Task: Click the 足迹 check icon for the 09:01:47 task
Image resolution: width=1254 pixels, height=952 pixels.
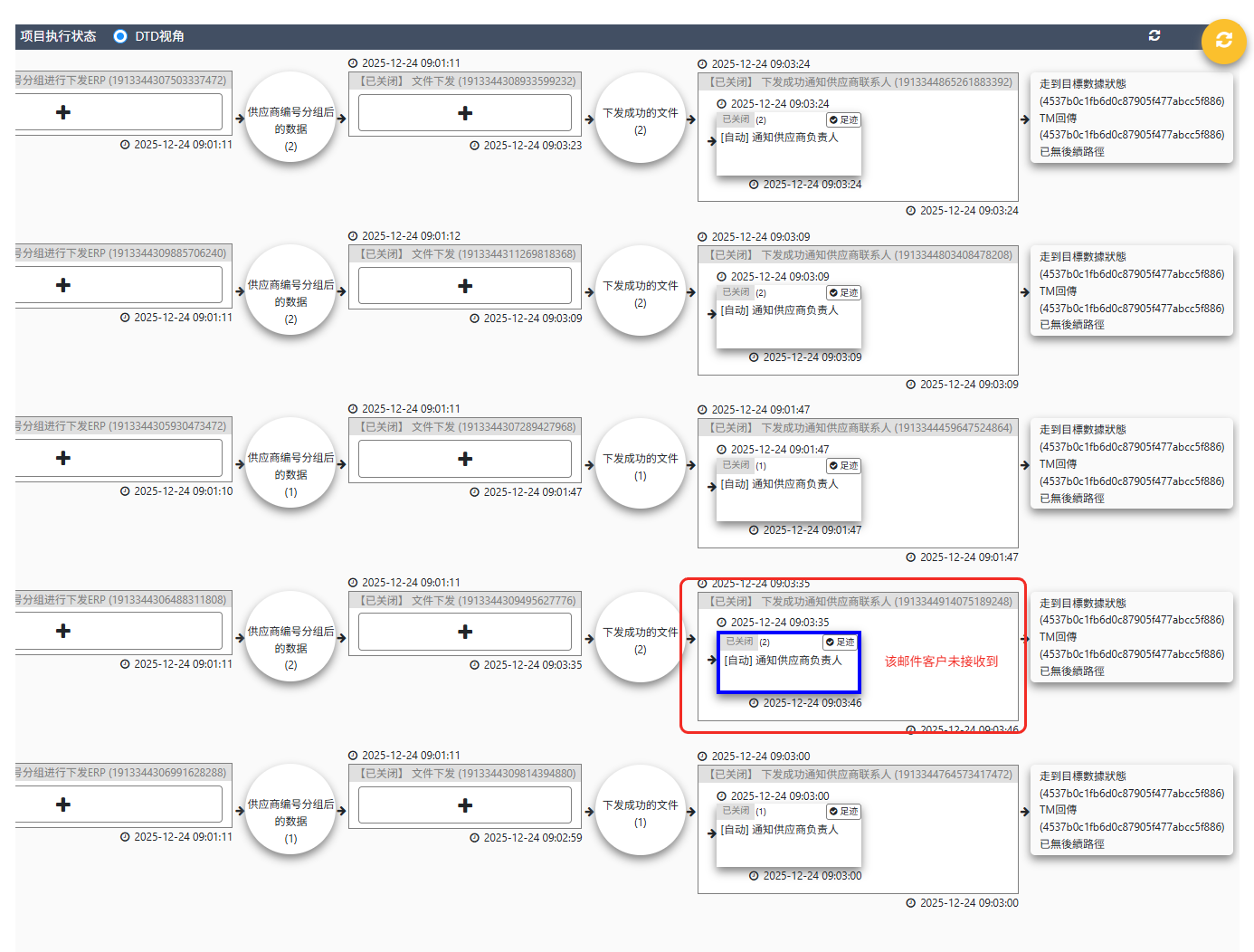Action: pyautogui.click(x=834, y=466)
